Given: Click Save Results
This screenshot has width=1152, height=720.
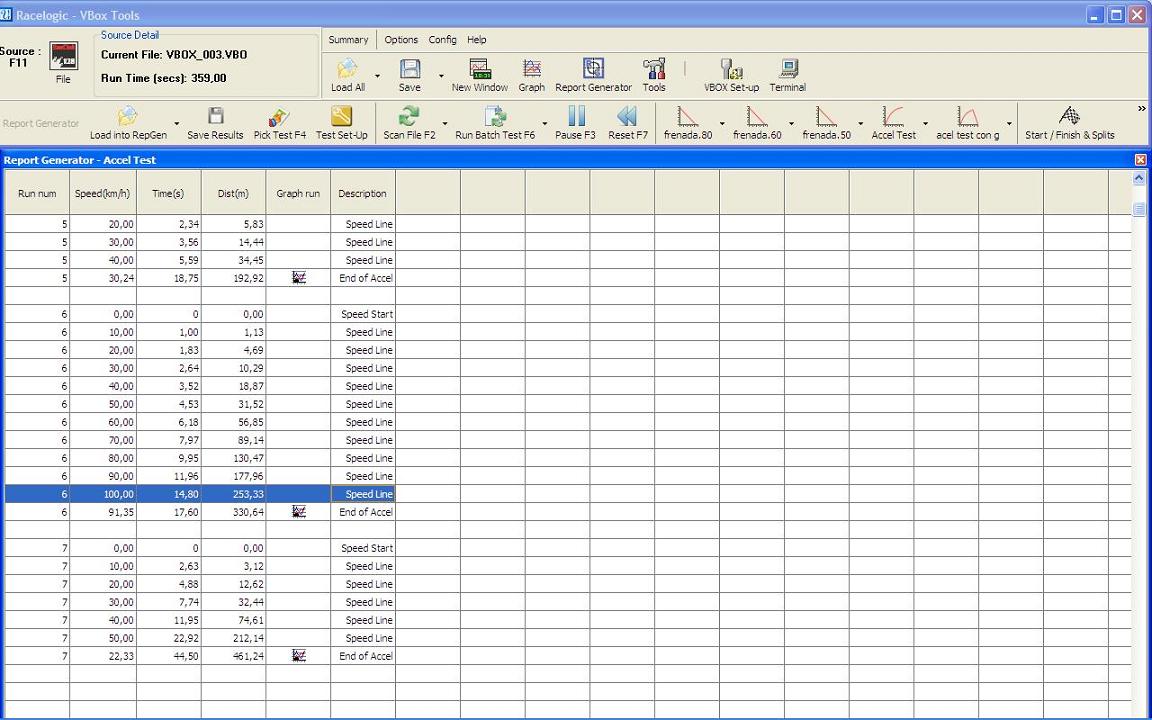Looking at the screenshot, I should [x=215, y=123].
